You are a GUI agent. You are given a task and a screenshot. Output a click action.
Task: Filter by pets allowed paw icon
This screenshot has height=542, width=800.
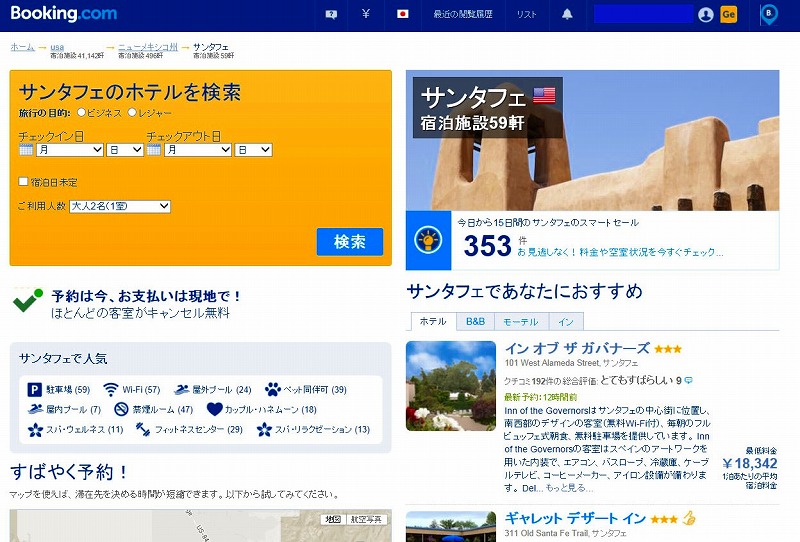[x=273, y=390]
